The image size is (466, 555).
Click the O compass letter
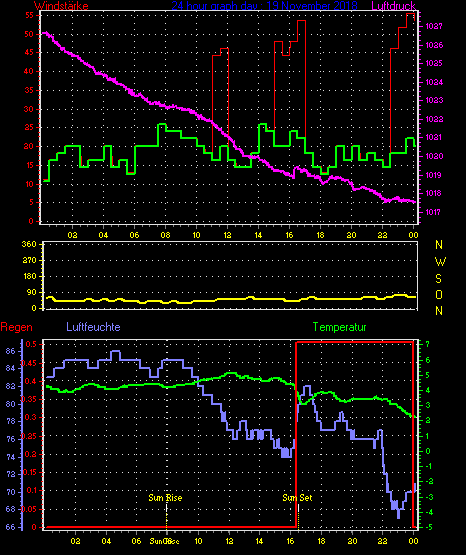(x=439, y=294)
